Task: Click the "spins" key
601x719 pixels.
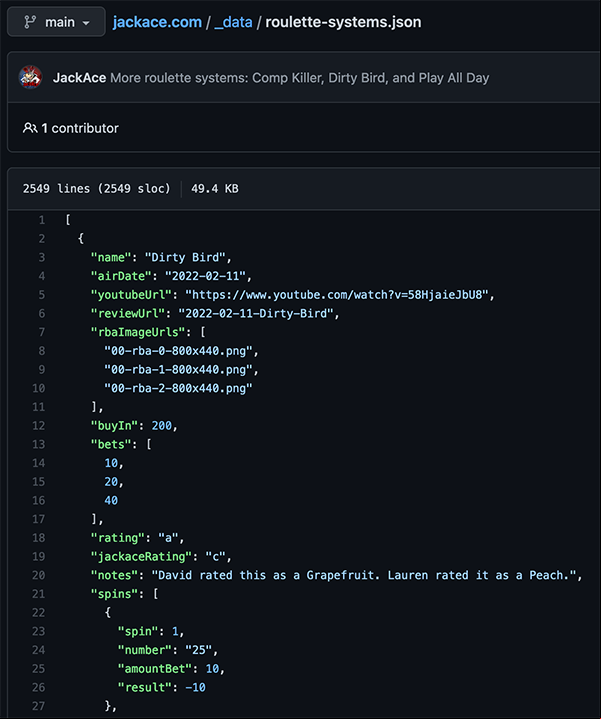Action: pyautogui.click(x=114, y=594)
